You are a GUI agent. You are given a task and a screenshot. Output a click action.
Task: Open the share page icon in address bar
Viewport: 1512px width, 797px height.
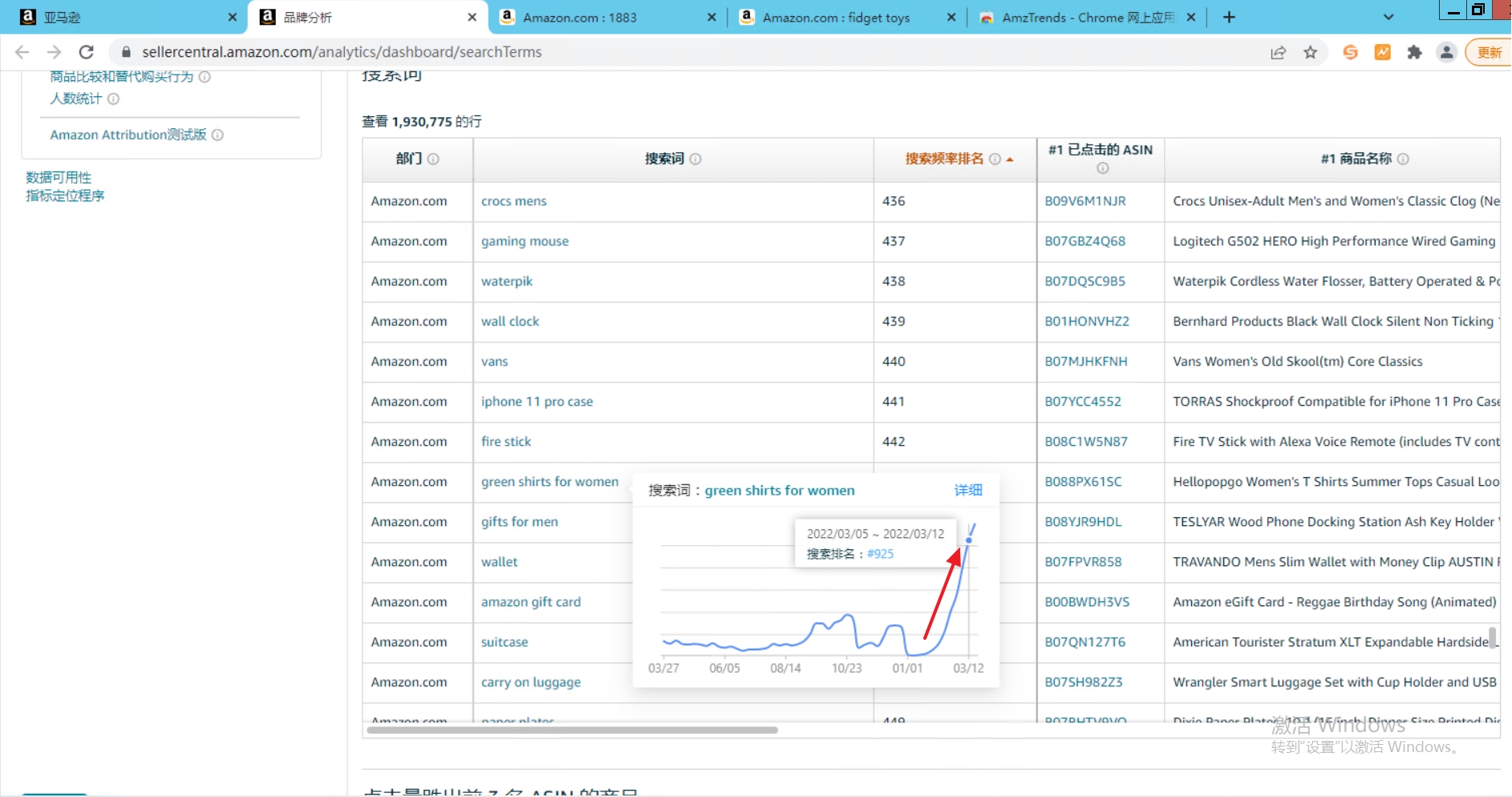1278,52
